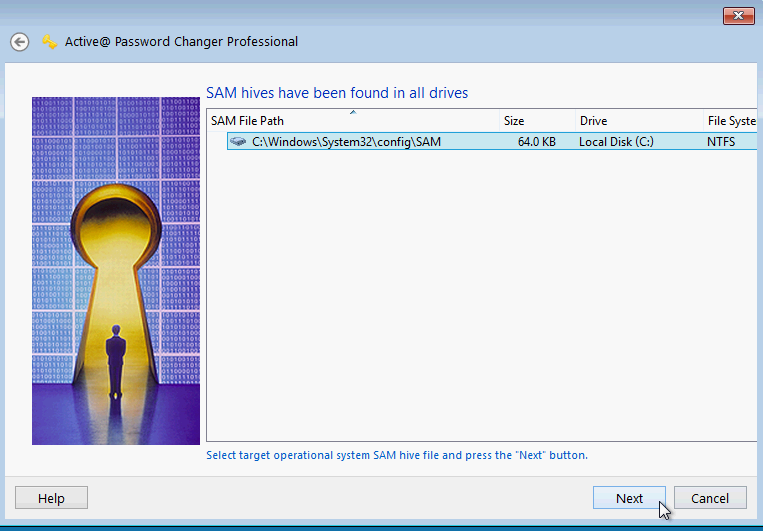Viewport: 763px width, 531px height.
Task: Click the Active@ Password Changer Professional title
Action: pos(181,42)
